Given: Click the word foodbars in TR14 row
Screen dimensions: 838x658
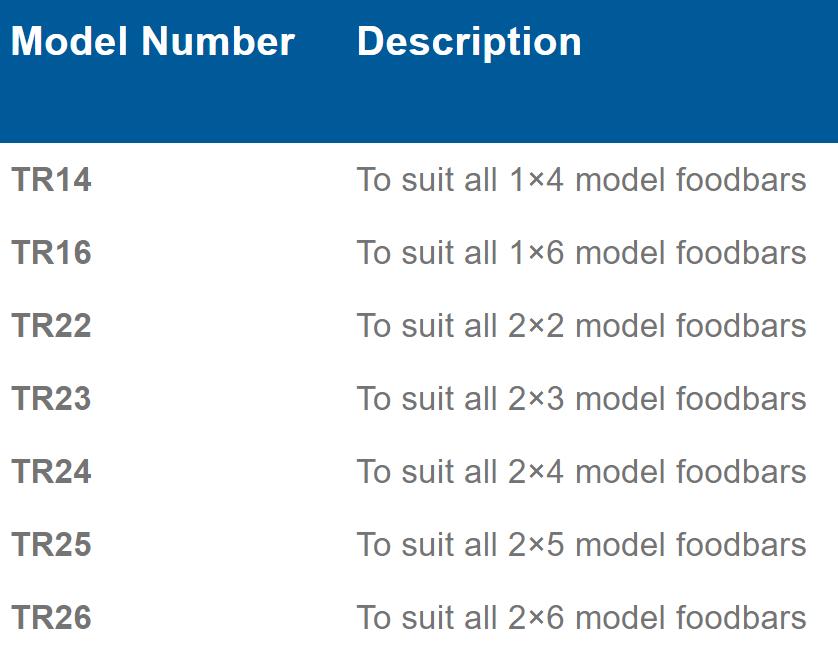Looking at the screenshot, I should coord(741,181).
